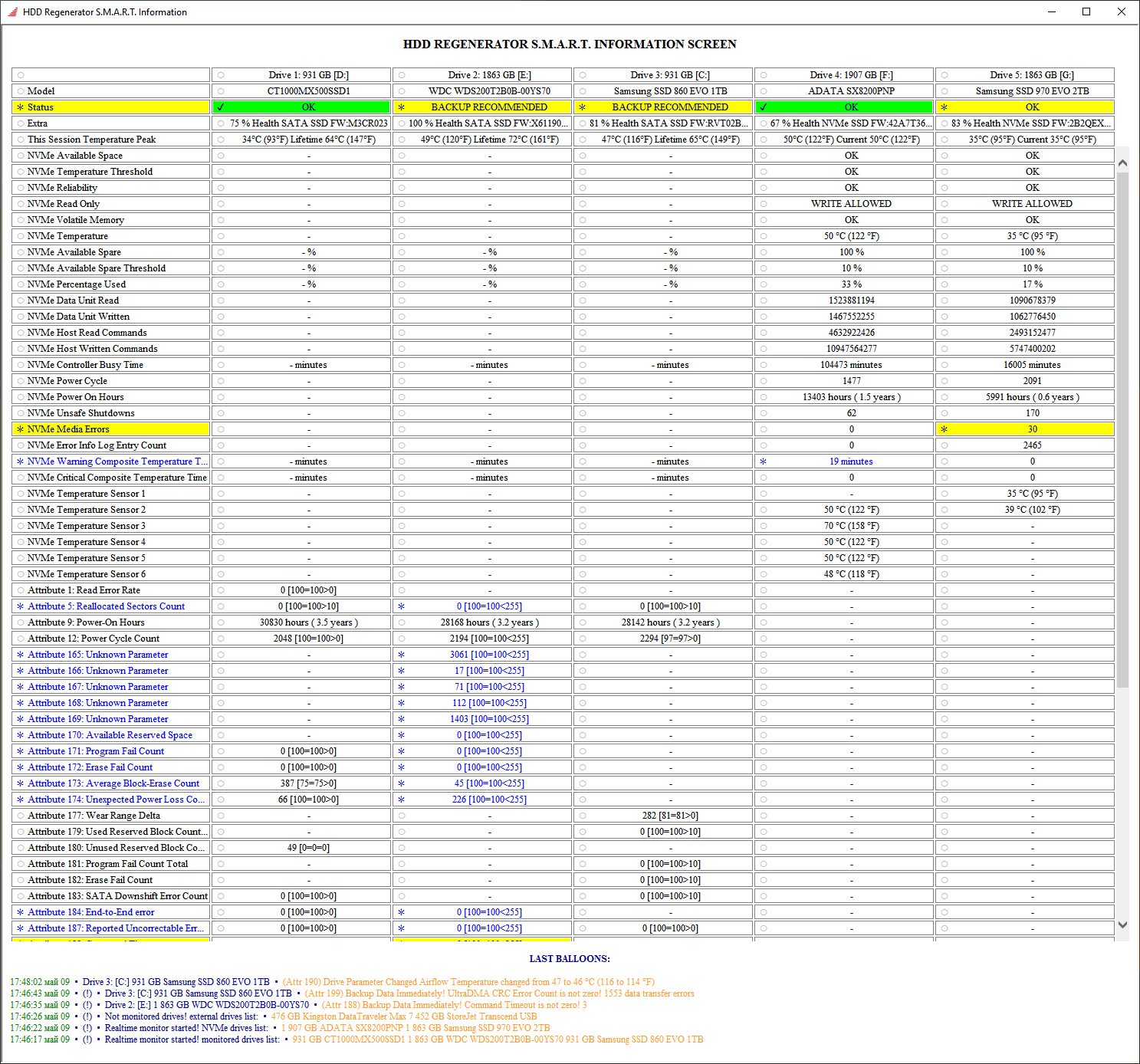Open the Attribute 5: Reallocated Sectors Count link
This screenshot has height=1064, width=1140.
[x=107, y=606]
